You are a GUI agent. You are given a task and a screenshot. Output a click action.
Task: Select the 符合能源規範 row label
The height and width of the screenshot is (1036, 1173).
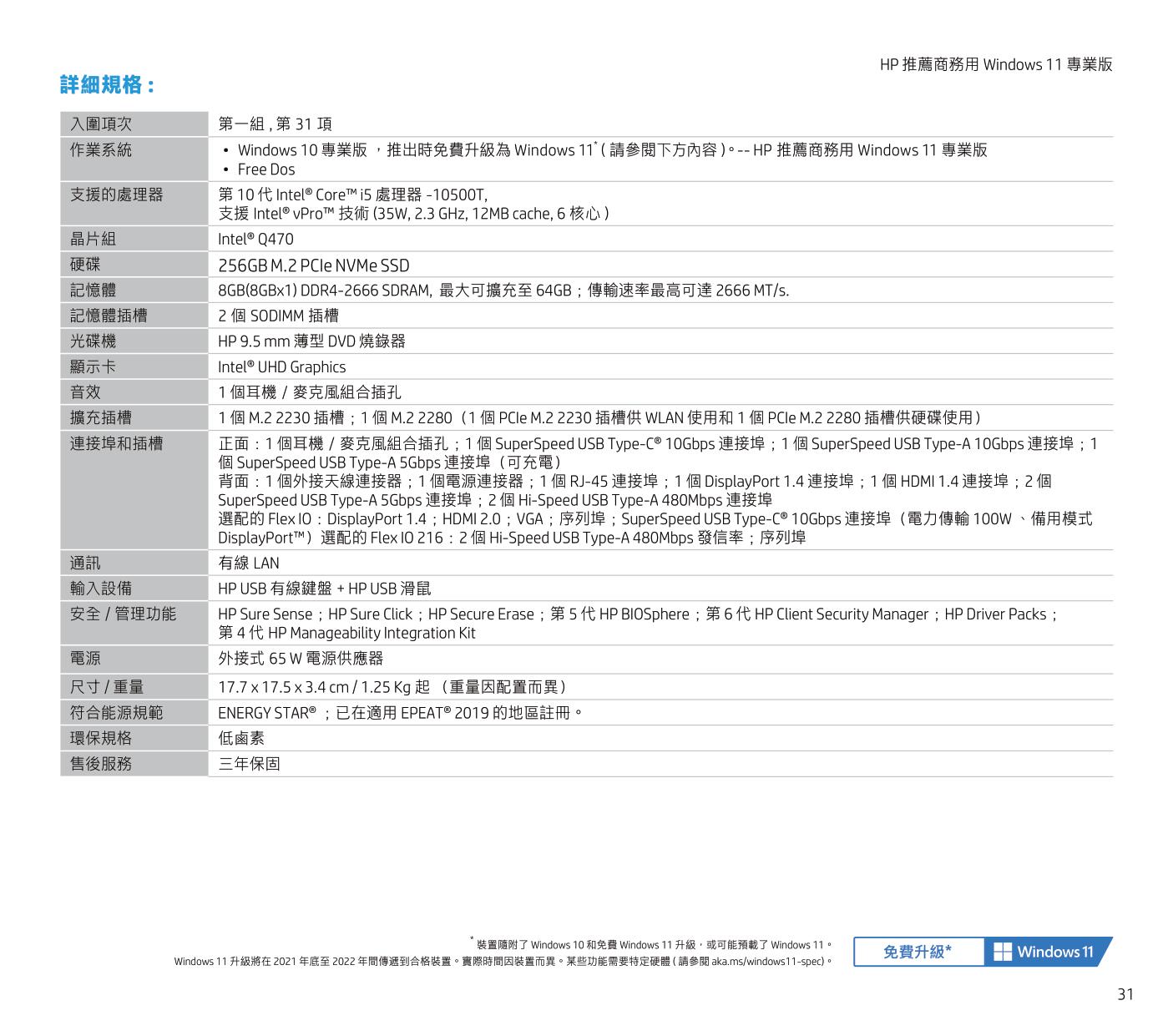pos(117,713)
